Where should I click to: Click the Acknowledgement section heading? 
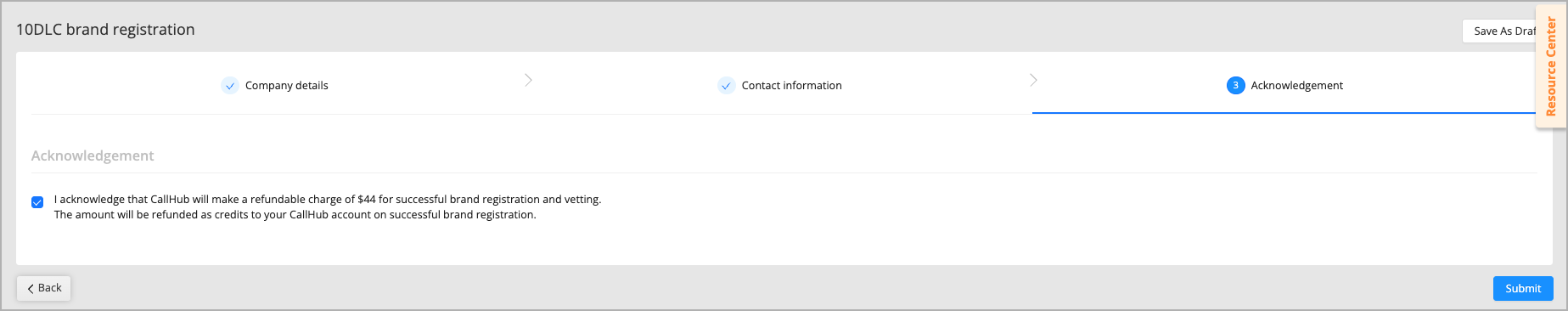click(x=93, y=155)
